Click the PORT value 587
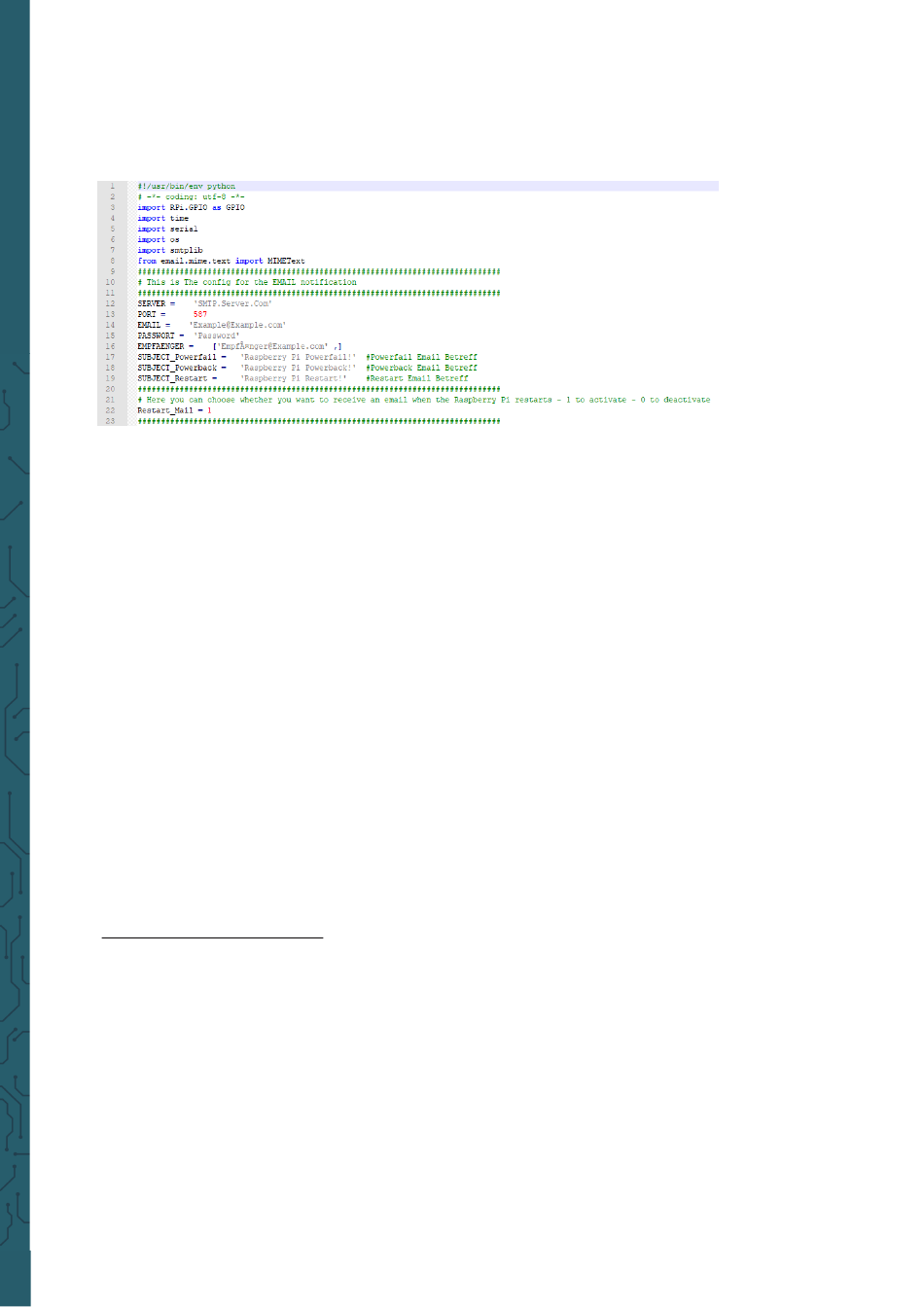924x1307 pixels. pyautogui.click(x=199, y=314)
